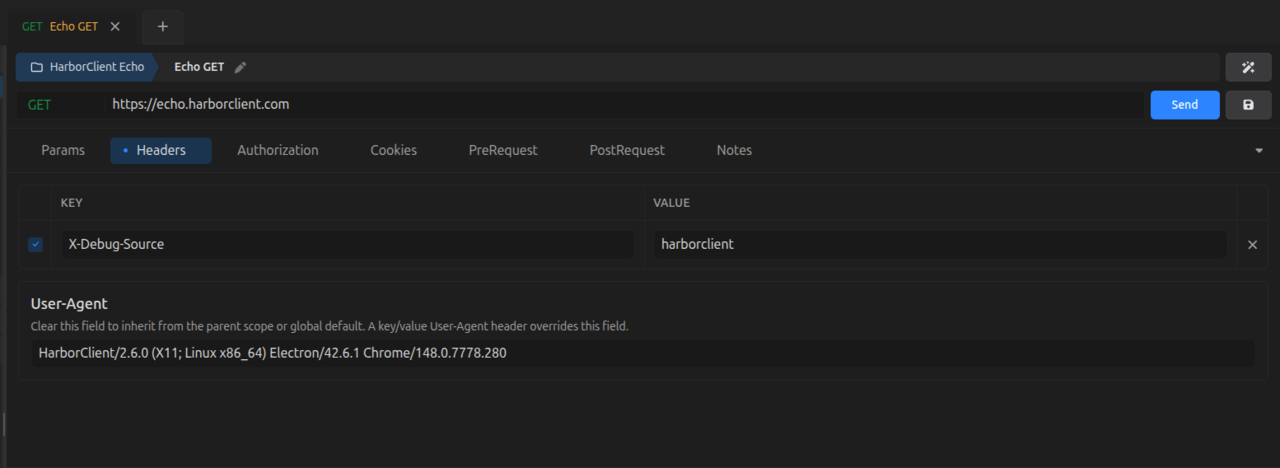Screen dimensions: 1280x468
Task: Click the pencil icon to rename Echo GET
Action: tap(240, 67)
